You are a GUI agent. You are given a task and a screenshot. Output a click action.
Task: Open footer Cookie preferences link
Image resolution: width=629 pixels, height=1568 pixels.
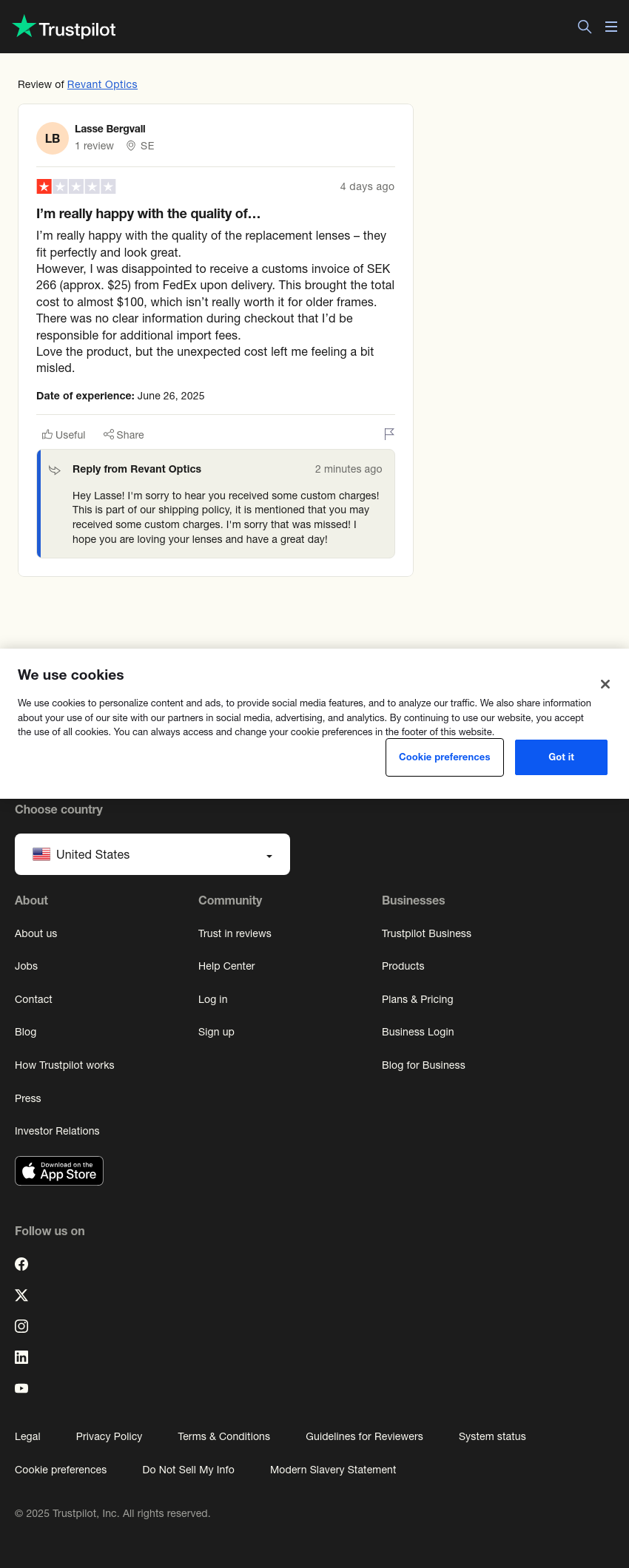[x=61, y=1470]
